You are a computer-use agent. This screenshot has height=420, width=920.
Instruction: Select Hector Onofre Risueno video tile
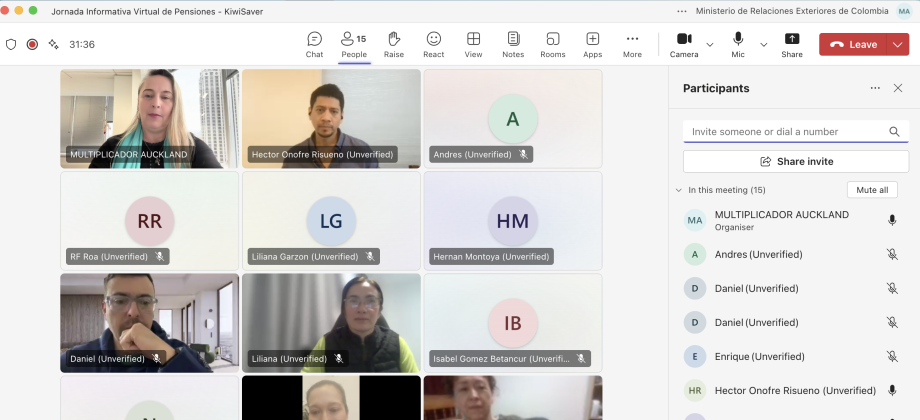click(x=332, y=119)
